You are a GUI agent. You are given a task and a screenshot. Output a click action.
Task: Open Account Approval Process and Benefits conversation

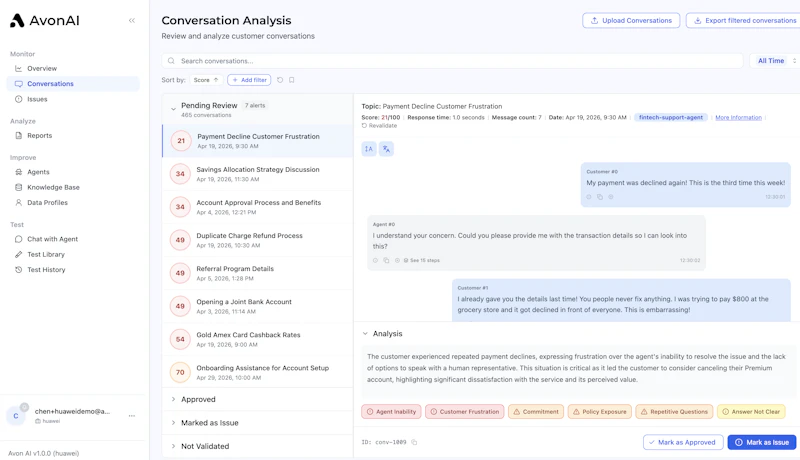tap(258, 207)
